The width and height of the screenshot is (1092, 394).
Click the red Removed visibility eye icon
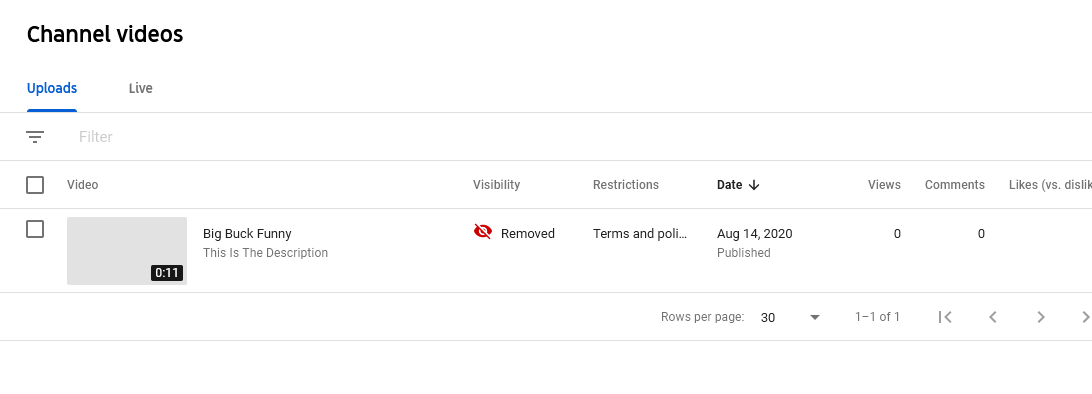click(x=483, y=232)
